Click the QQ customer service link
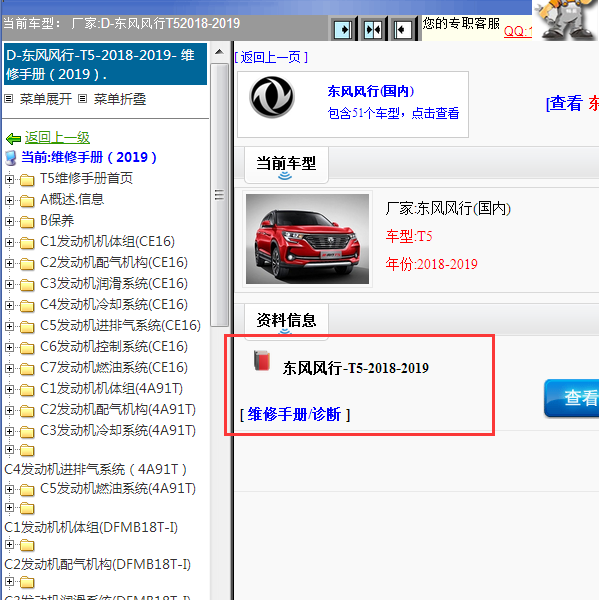599x600 pixels. coord(518,31)
